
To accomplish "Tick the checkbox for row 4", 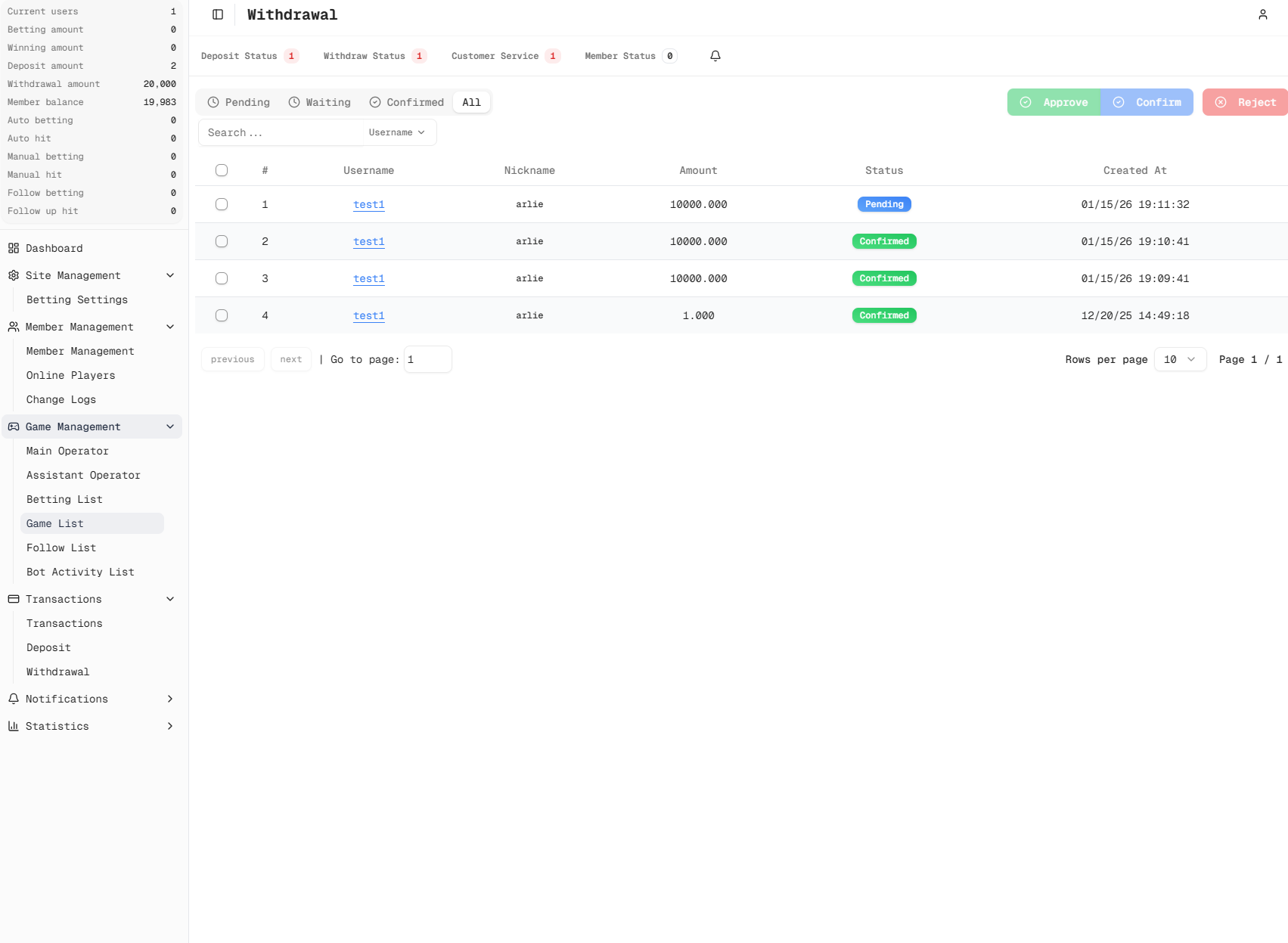I will click(222, 315).
